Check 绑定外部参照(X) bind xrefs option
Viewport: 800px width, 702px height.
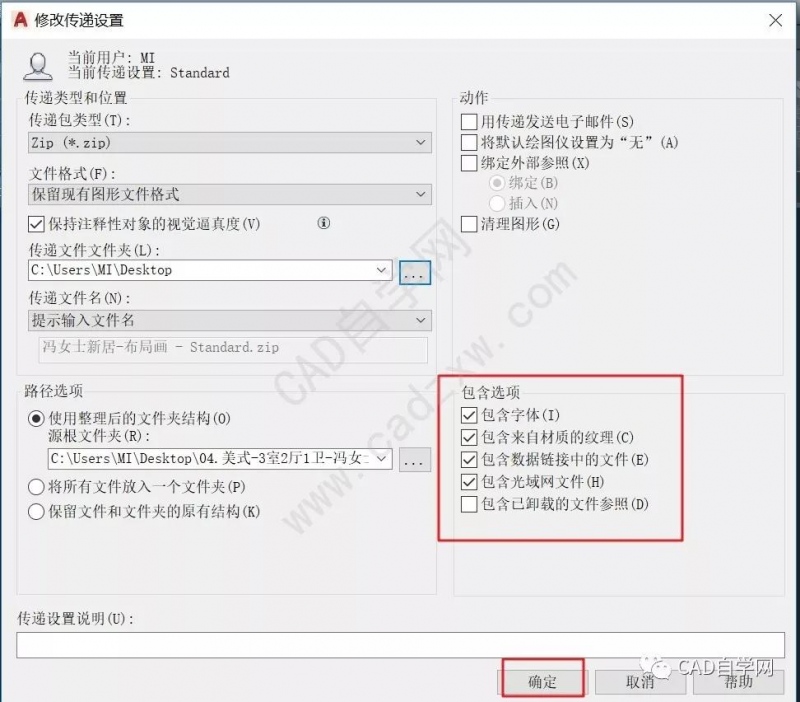coord(469,163)
